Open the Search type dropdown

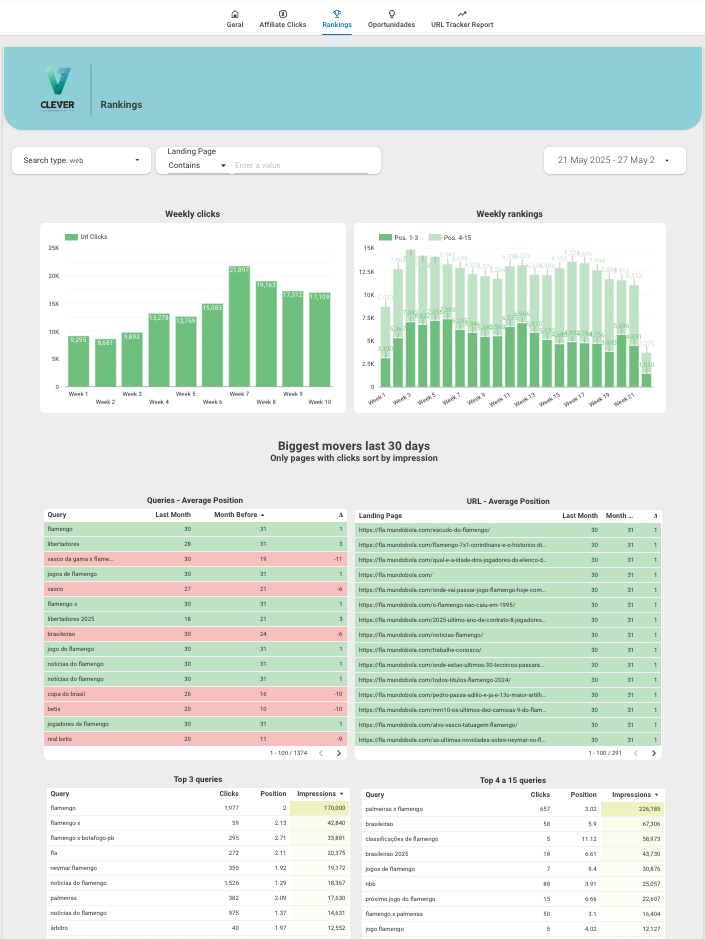coord(81,160)
